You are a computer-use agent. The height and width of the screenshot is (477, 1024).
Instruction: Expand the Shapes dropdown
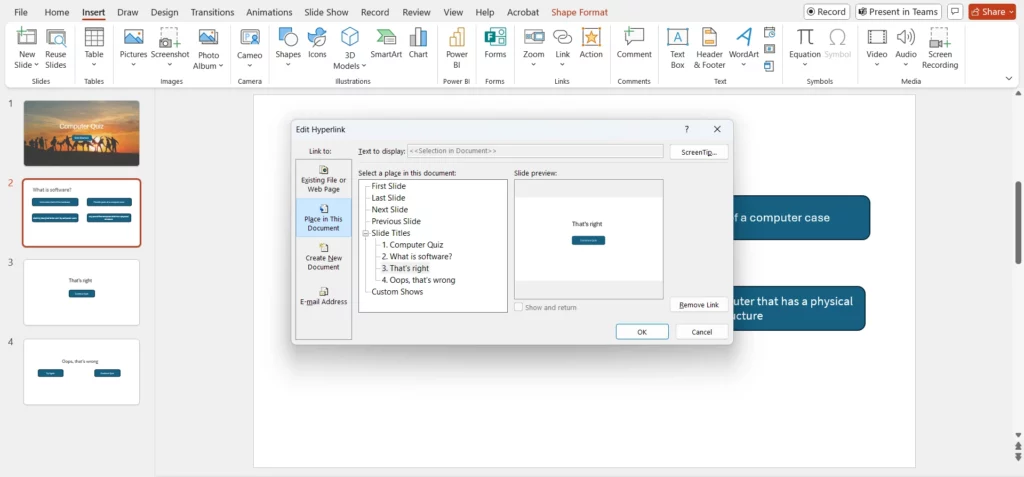point(288,65)
